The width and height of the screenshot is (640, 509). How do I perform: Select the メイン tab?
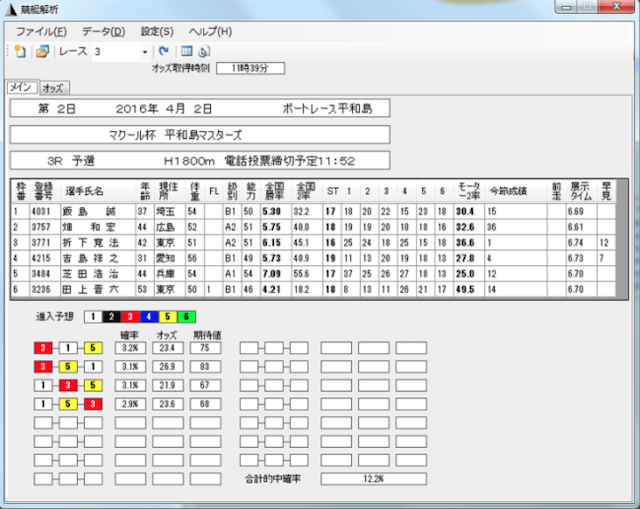pyautogui.click(x=21, y=87)
